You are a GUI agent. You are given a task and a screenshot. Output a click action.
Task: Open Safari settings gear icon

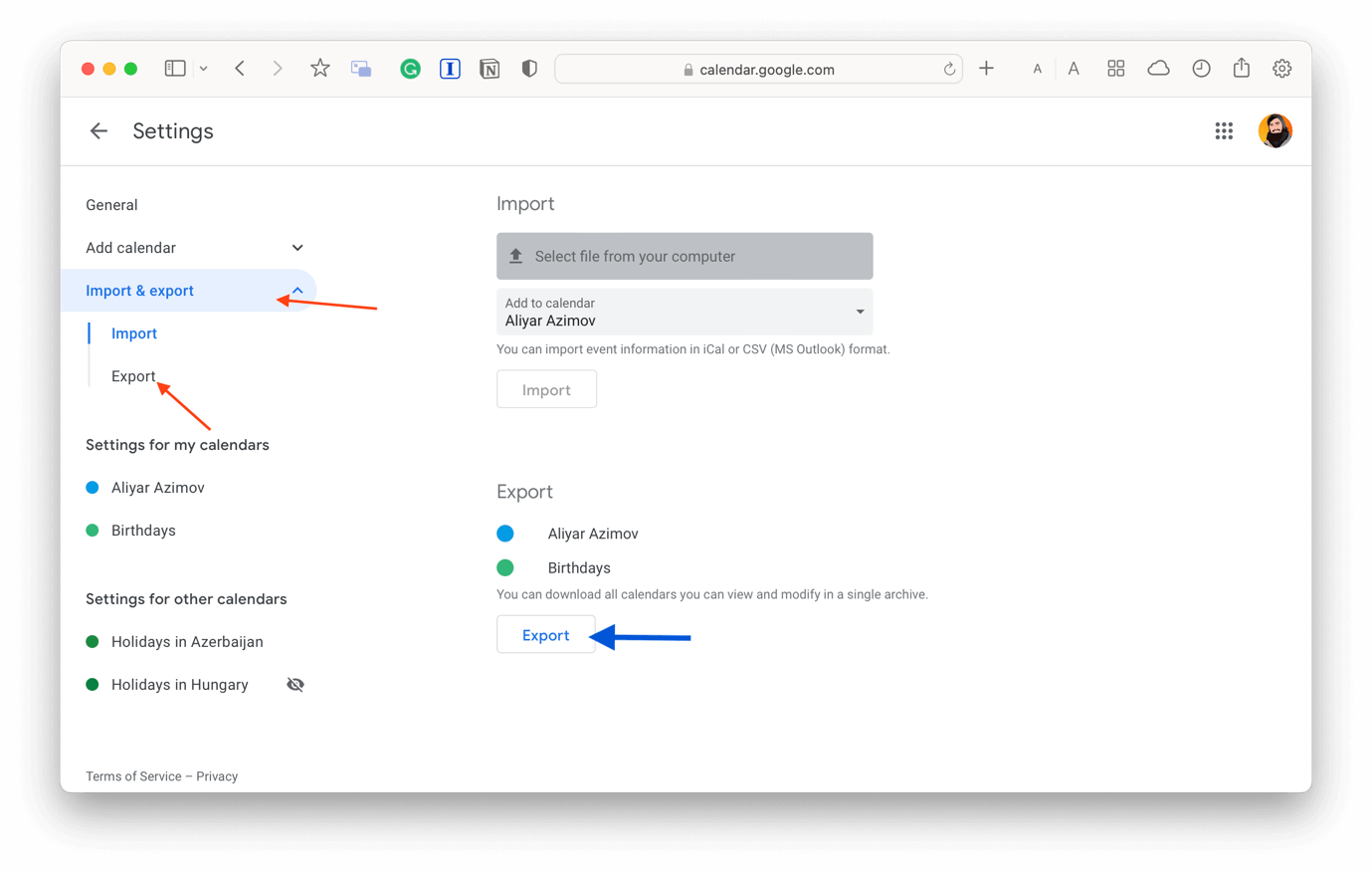(x=1281, y=69)
